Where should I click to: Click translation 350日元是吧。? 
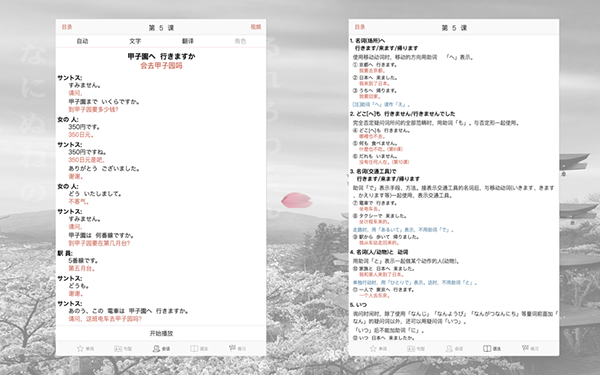[x=87, y=160]
